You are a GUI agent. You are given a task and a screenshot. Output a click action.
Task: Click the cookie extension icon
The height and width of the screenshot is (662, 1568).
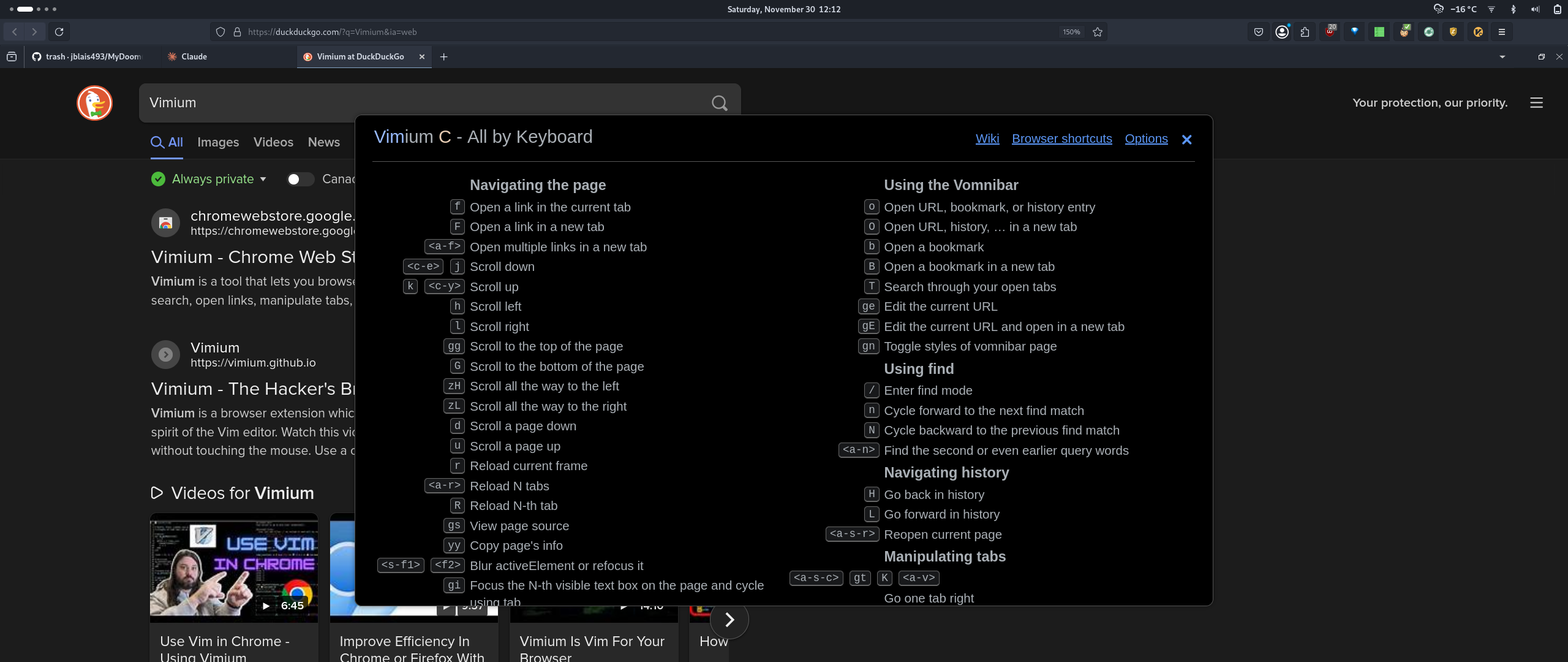click(x=1404, y=32)
